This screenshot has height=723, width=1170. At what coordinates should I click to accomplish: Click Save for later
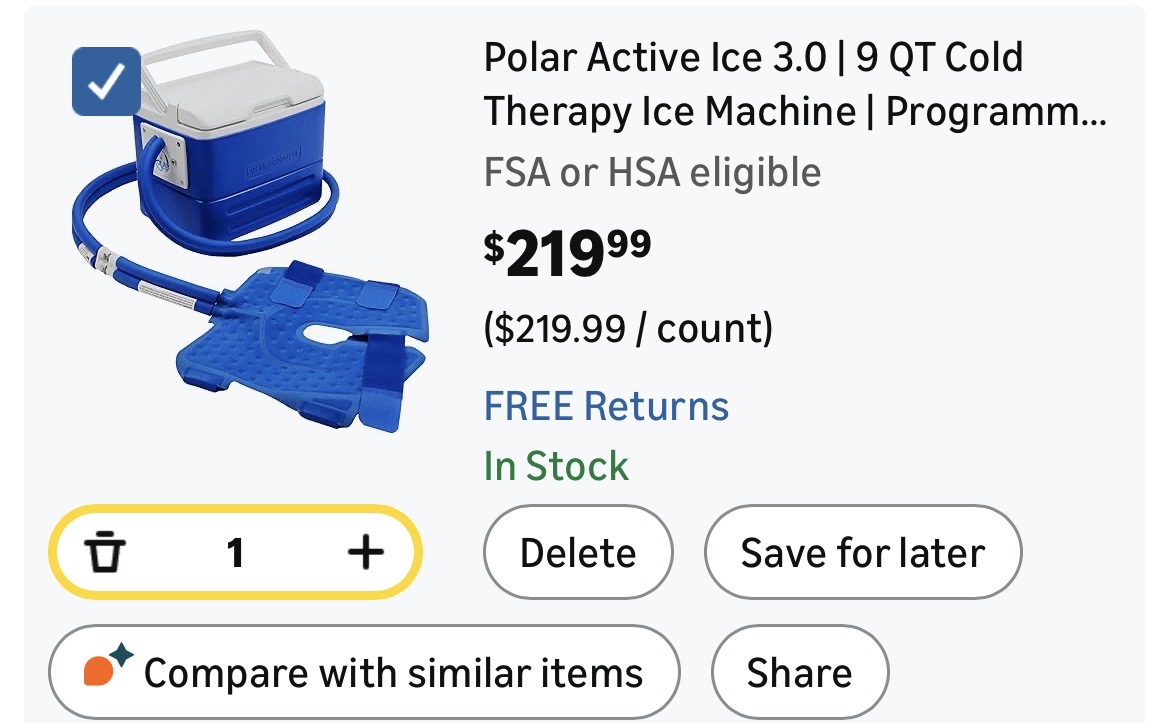(x=862, y=552)
